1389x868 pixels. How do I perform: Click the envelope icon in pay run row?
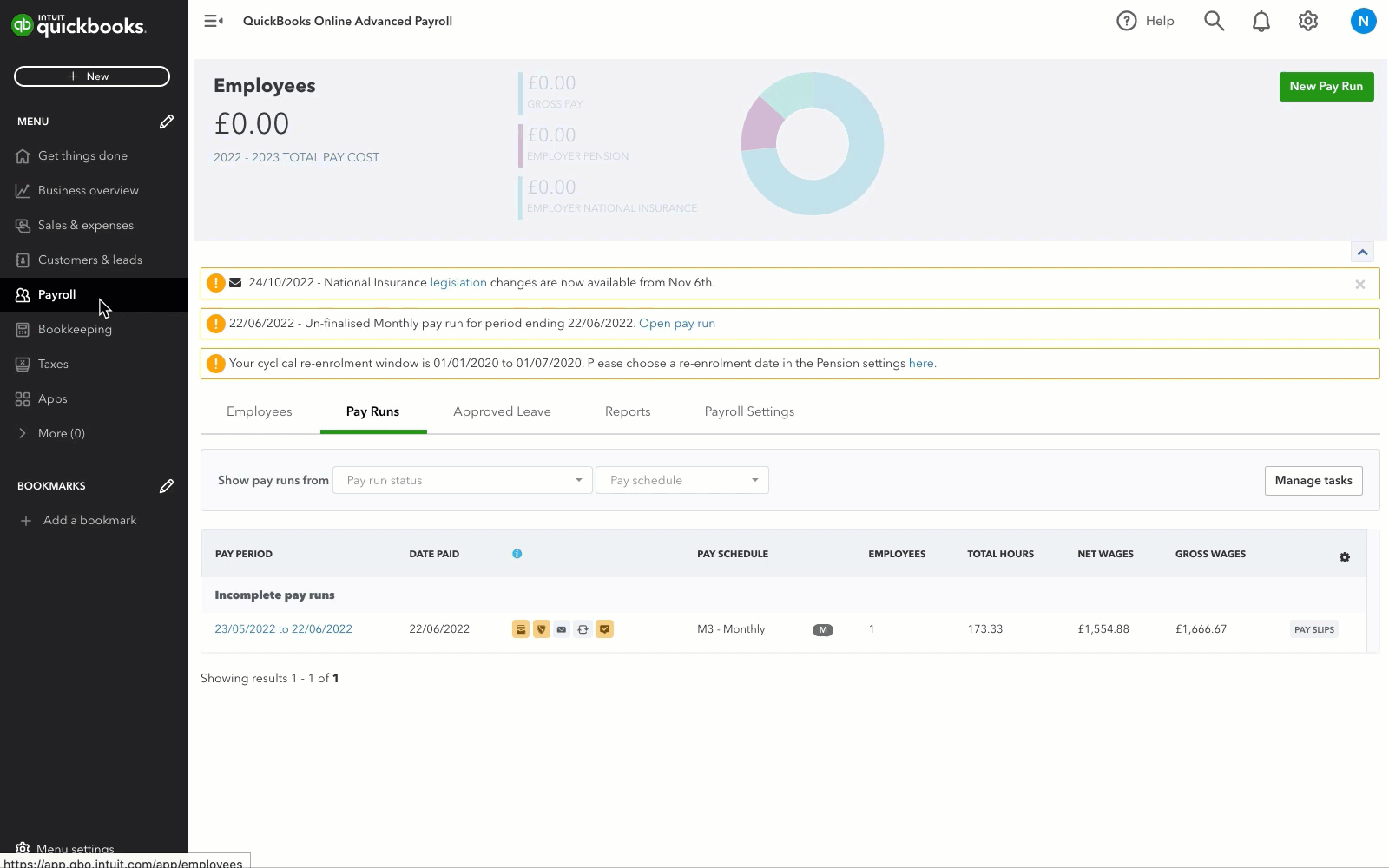pos(562,629)
